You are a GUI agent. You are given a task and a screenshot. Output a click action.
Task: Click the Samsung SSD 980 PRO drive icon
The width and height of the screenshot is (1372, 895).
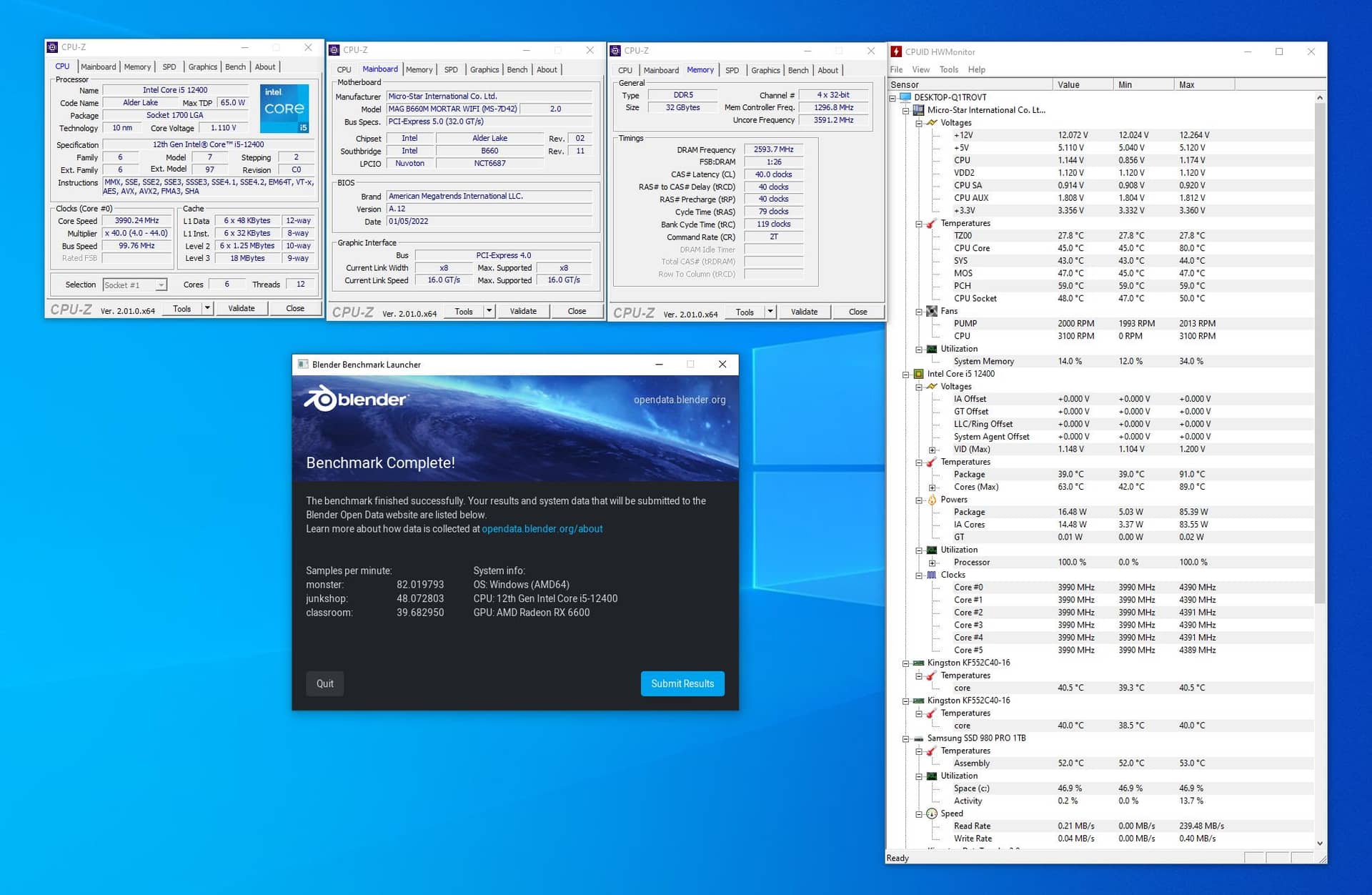point(918,738)
